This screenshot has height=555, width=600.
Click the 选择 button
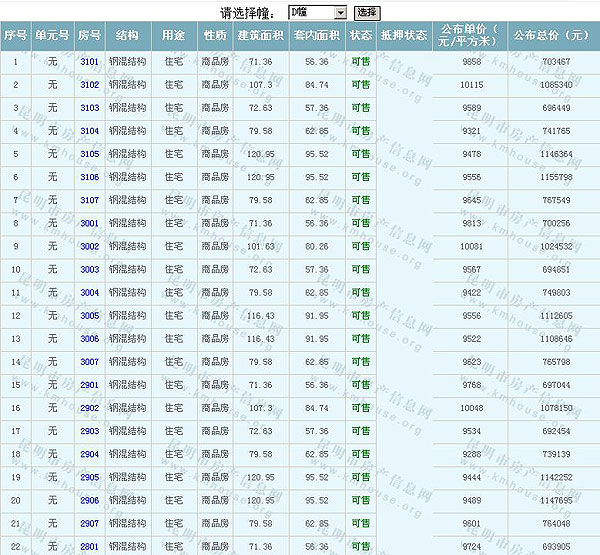coord(367,12)
